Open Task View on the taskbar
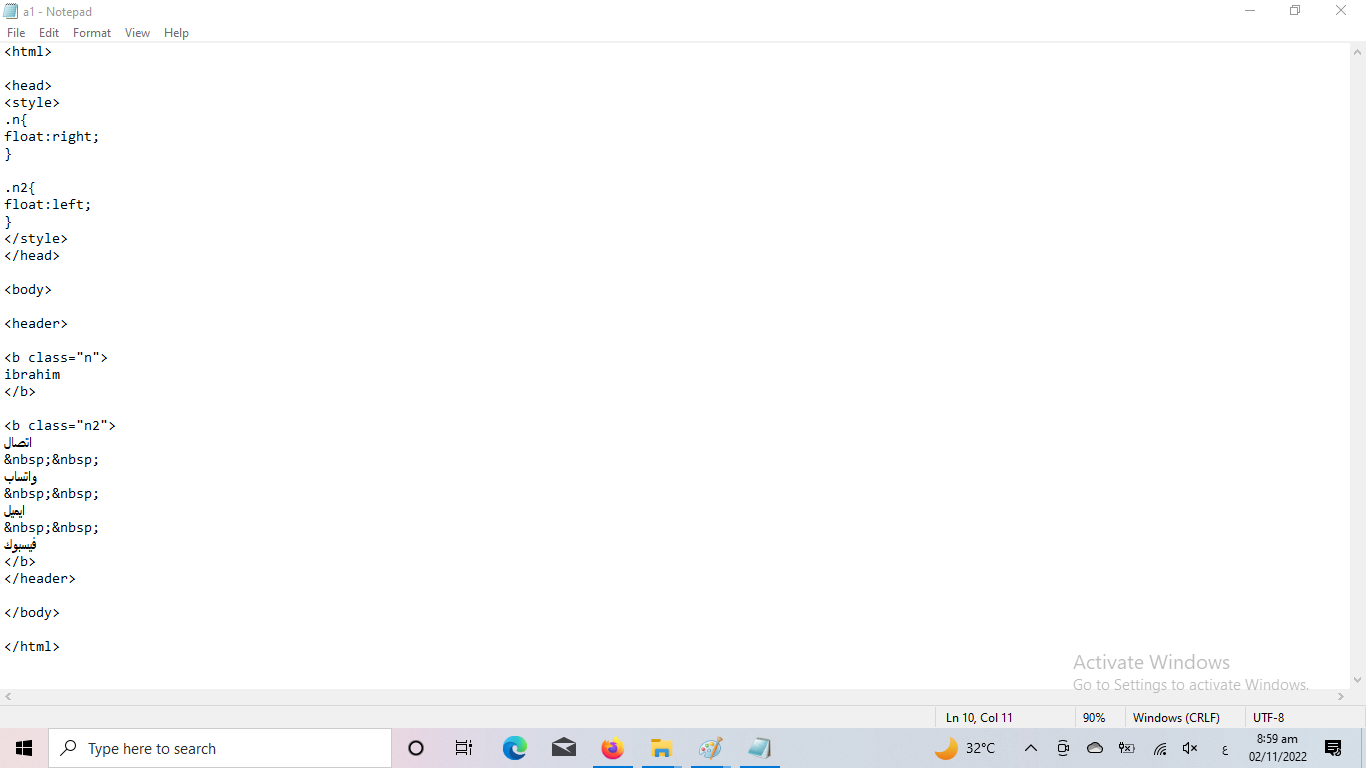 coord(464,748)
